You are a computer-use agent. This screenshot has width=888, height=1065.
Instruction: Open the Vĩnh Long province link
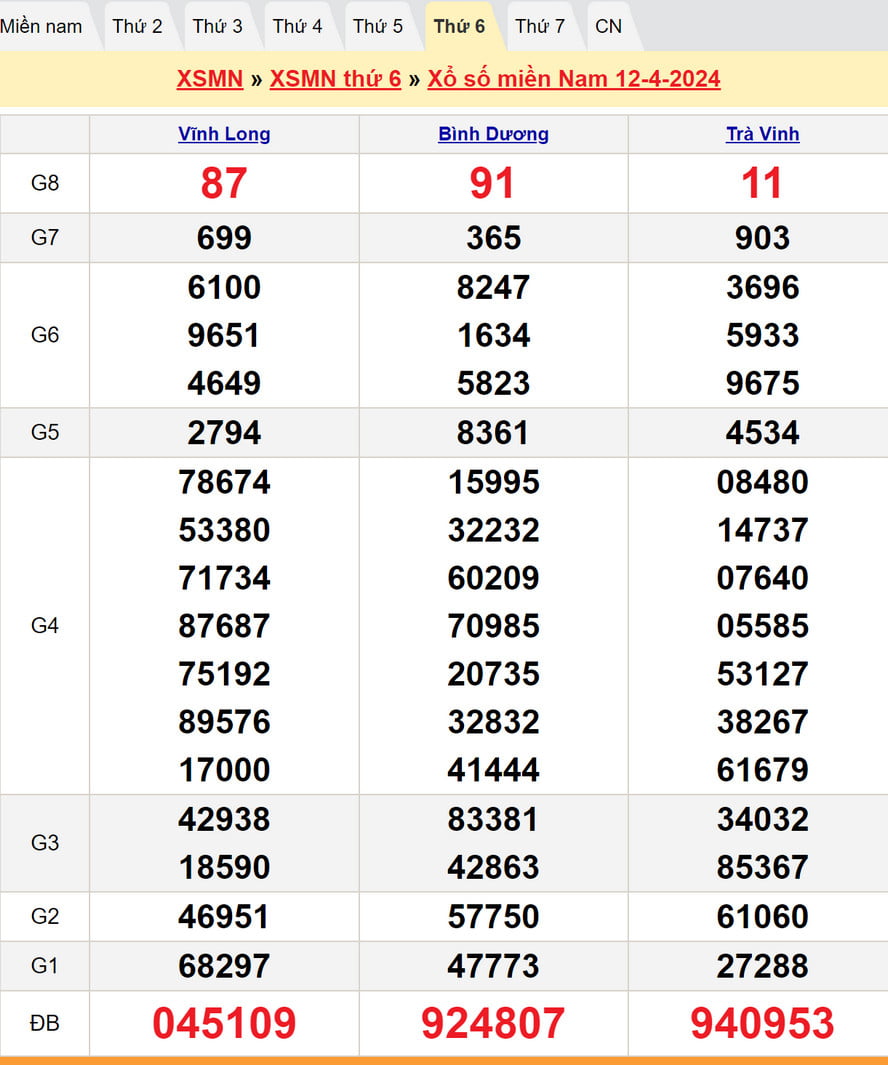pyautogui.click(x=224, y=134)
